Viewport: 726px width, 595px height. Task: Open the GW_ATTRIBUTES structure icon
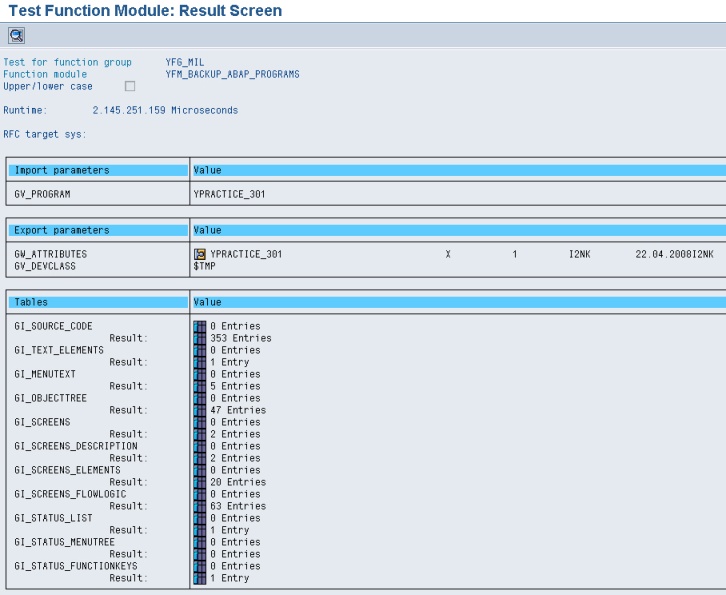click(199, 254)
